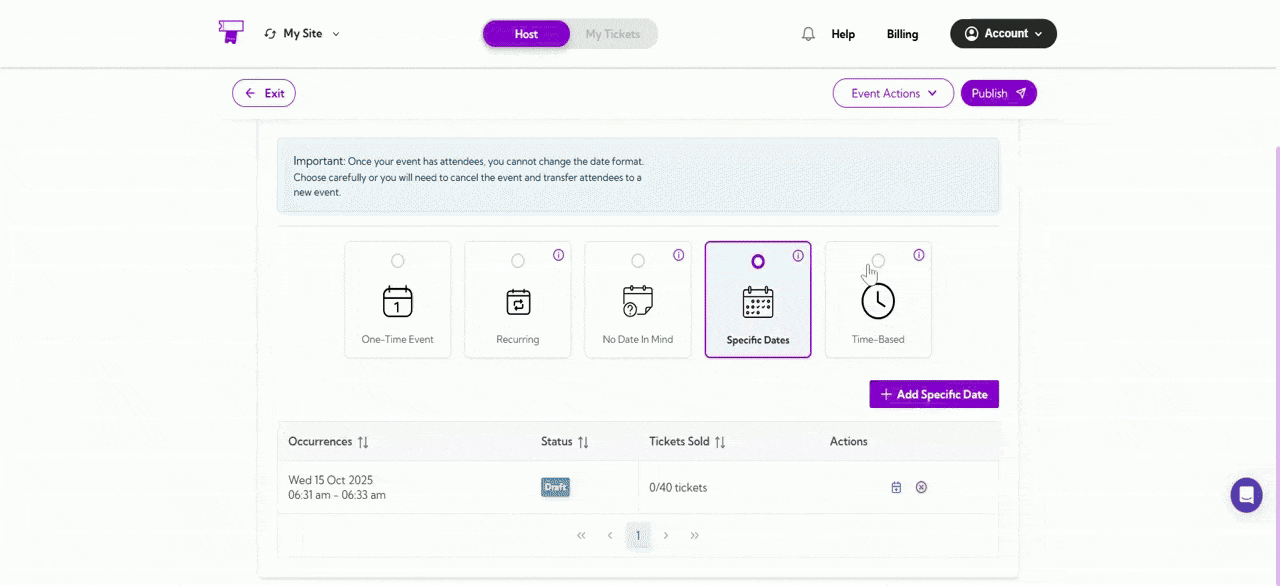The height and width of the screenshot is (586, 1280).
Task: Expand the Account menu
Action: click(x=1003, y=33)
